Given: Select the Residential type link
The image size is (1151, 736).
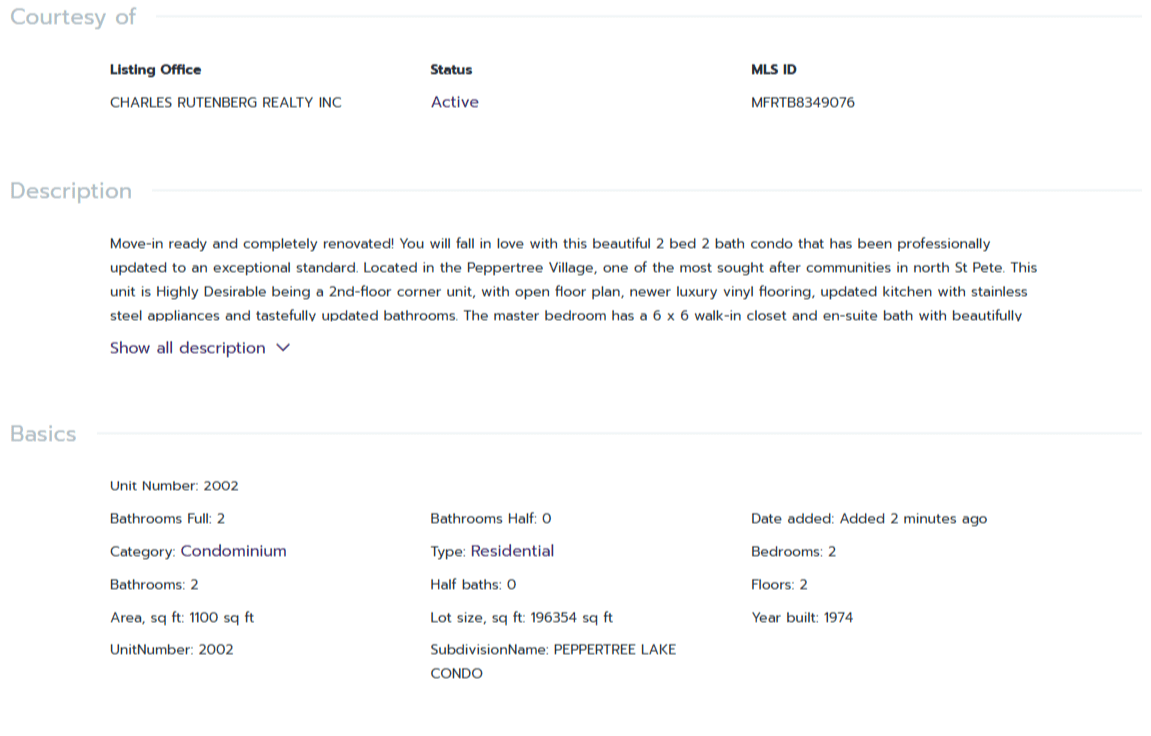Looking at the screenshot, I should pos(512,551).
